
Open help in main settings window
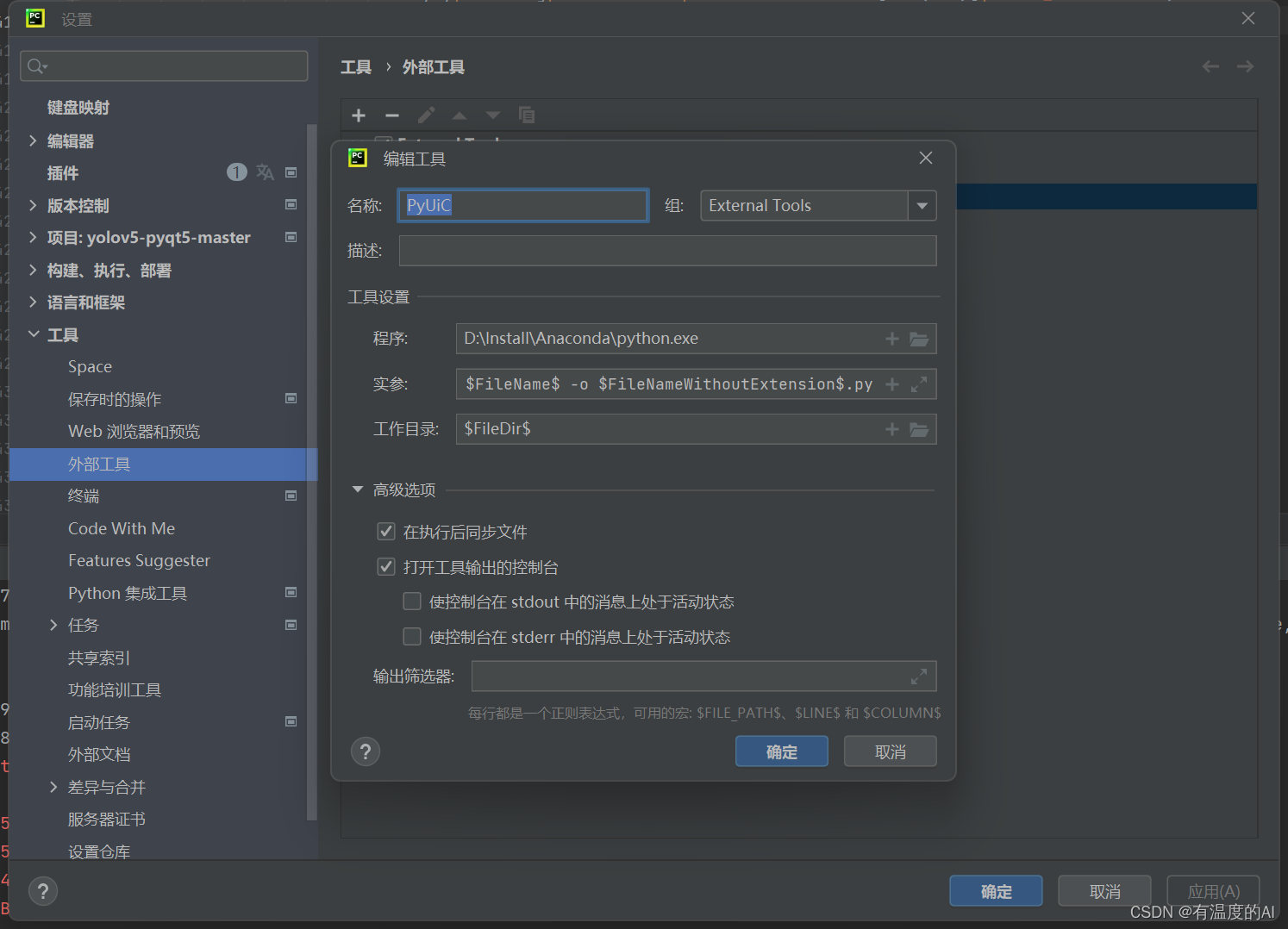tap(43, 891)
